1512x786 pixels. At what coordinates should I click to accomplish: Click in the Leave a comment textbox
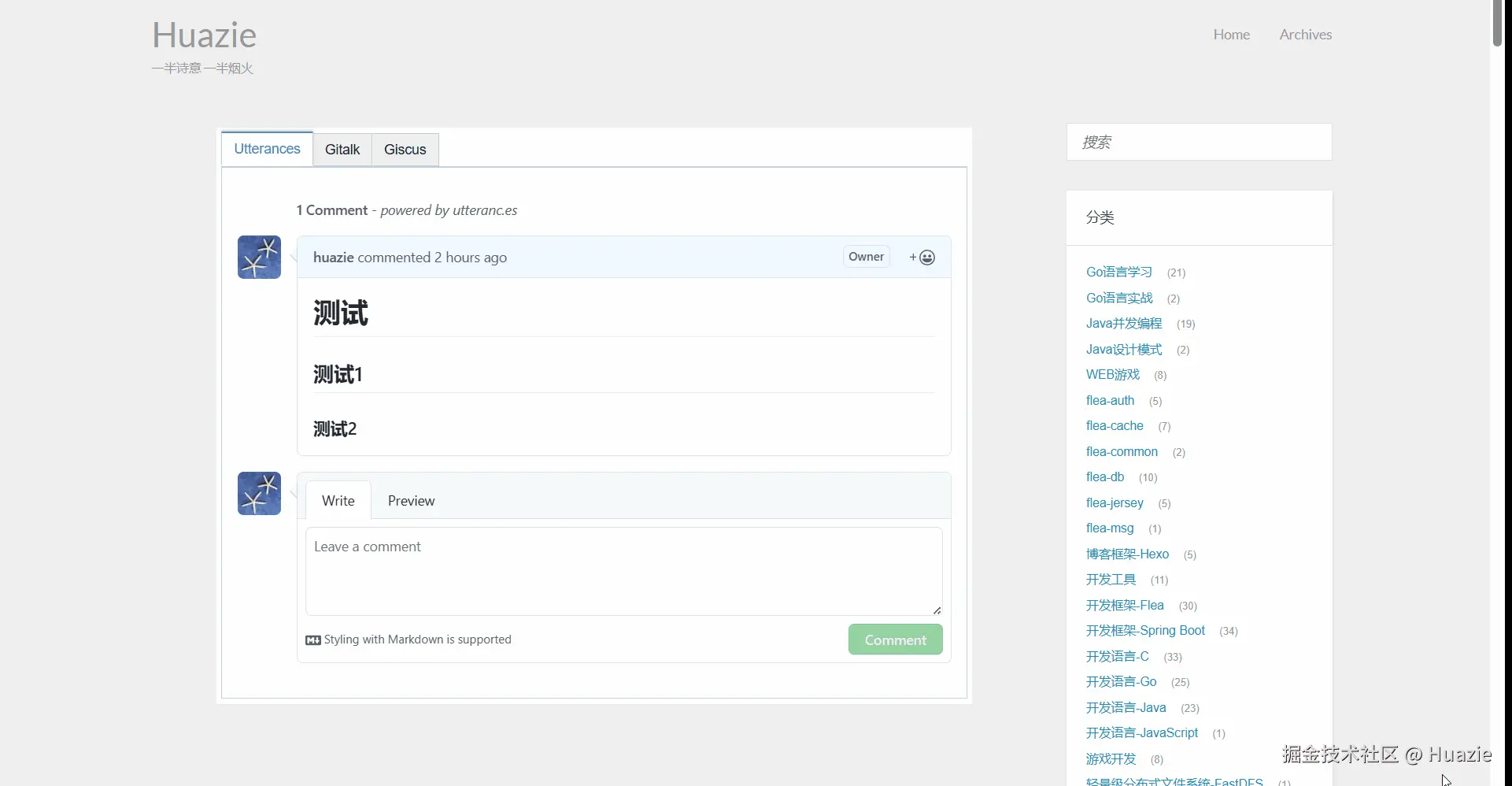tap(623, 571)
